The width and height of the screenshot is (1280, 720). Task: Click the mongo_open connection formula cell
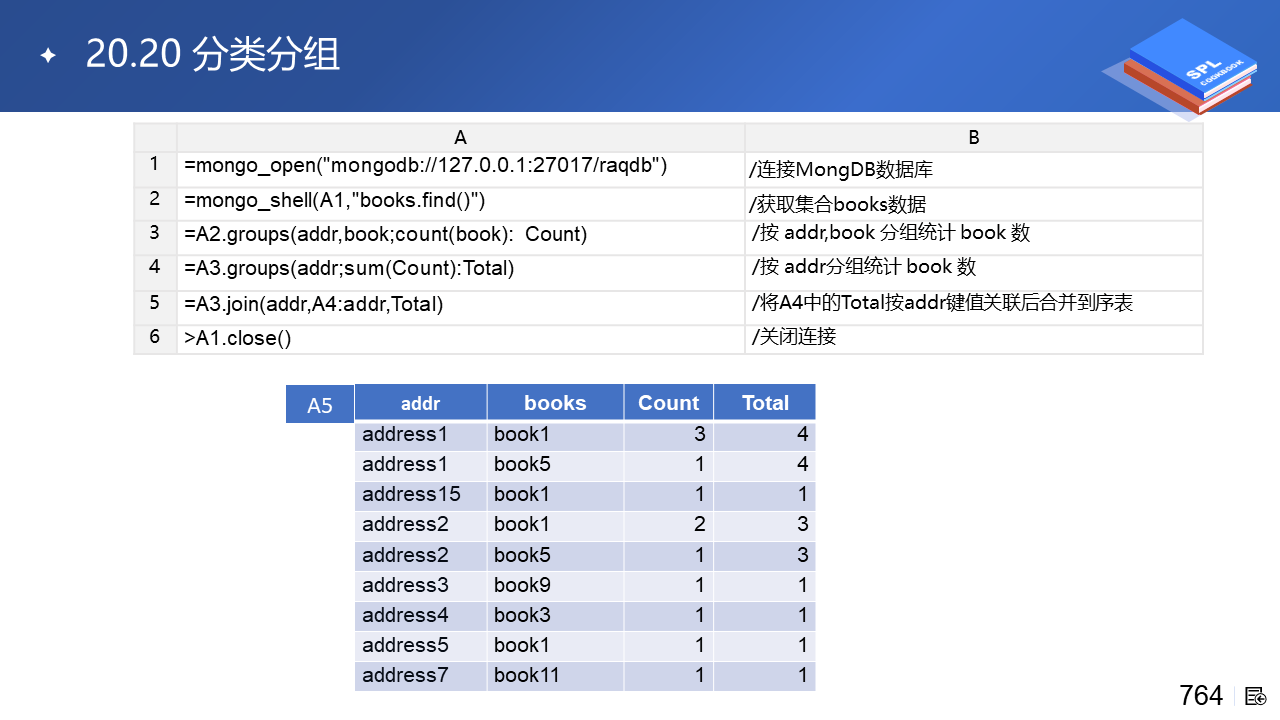[x=461, y=169]
